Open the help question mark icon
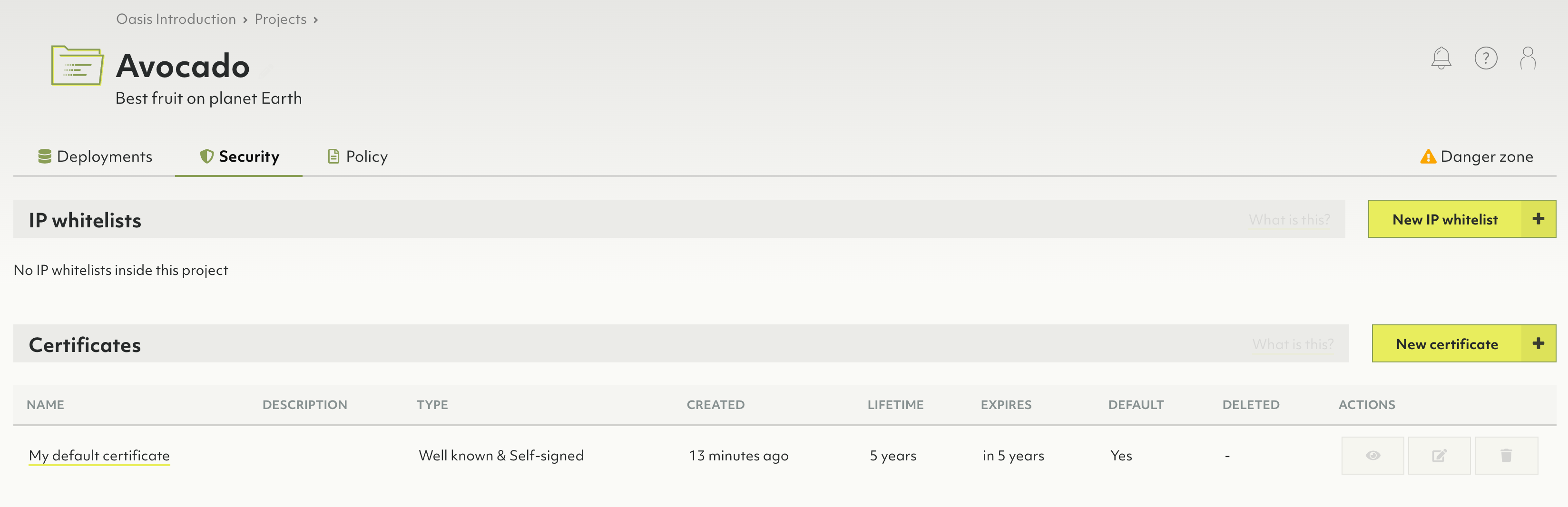 [1485, 58]
